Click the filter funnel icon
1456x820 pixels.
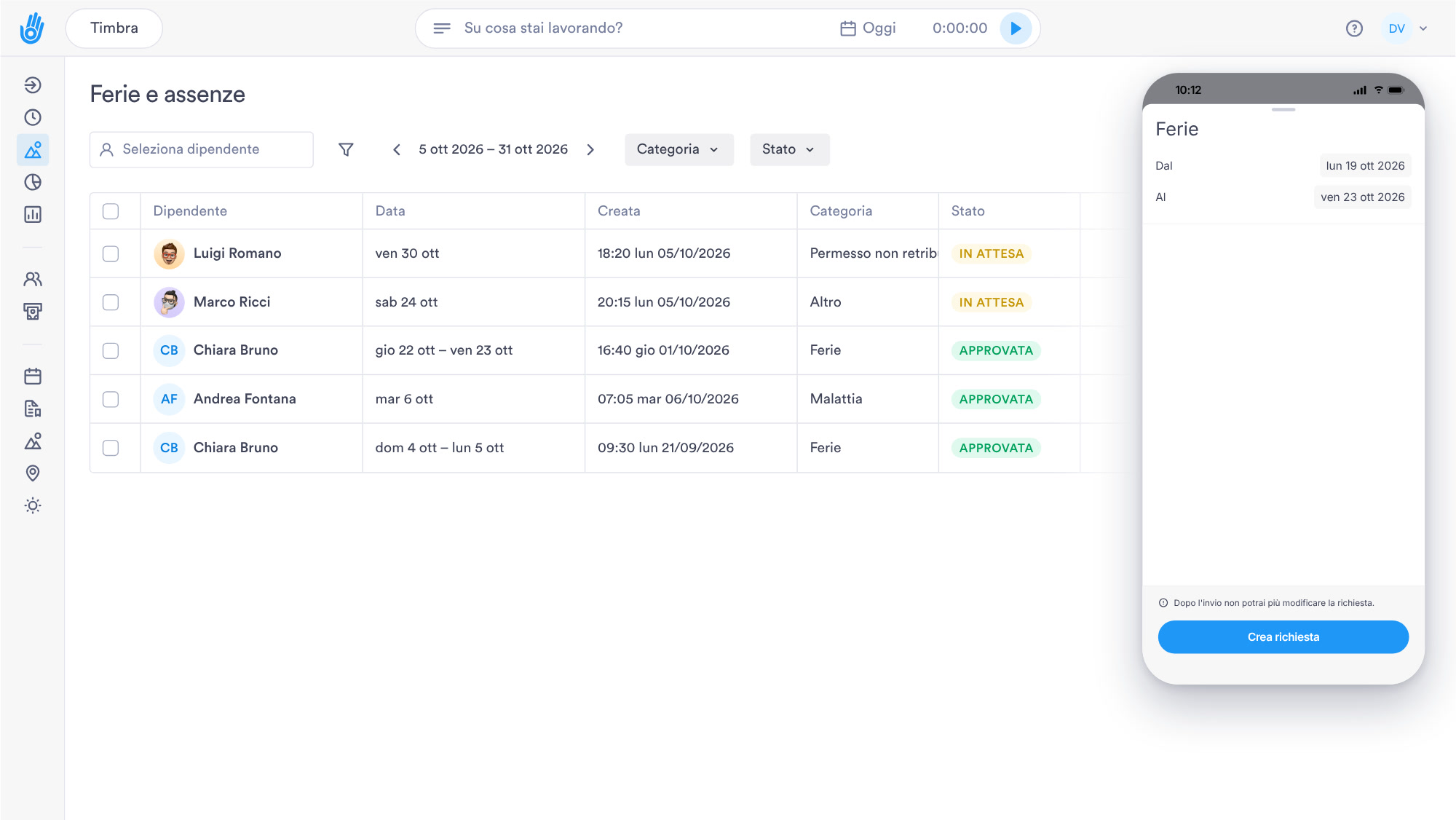[347, 149]
